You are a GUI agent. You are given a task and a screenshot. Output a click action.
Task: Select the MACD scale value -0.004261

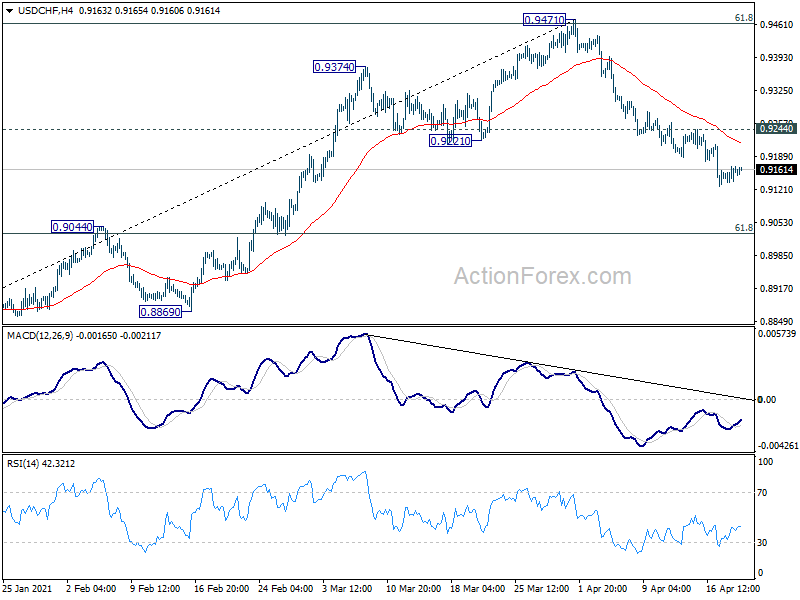[x=778, y=445]
